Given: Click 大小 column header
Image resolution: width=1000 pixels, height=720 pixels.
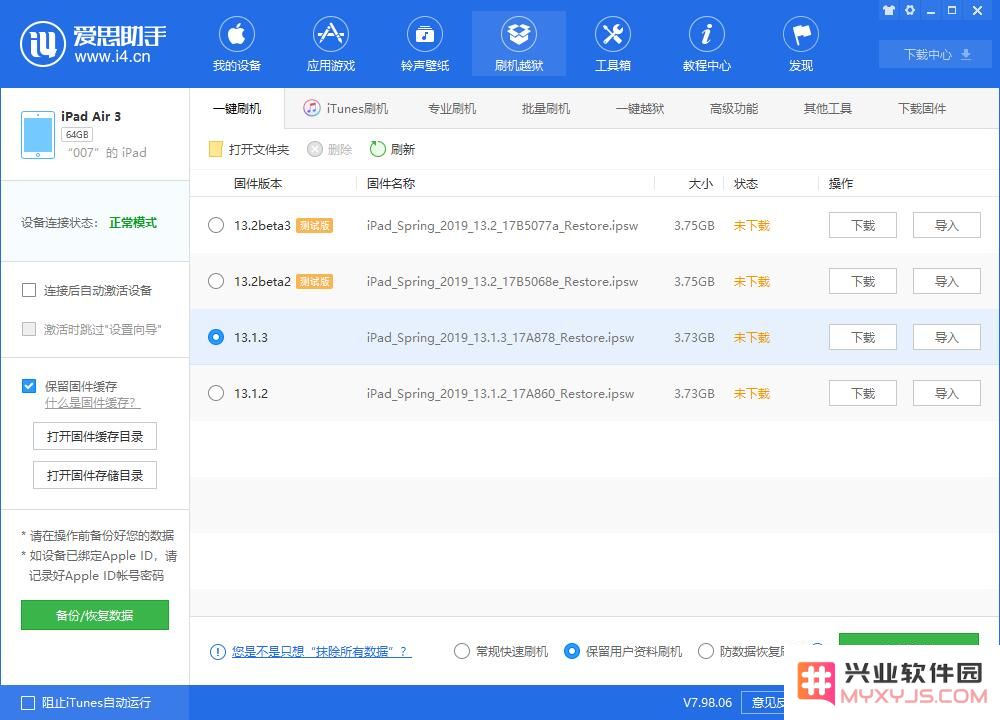Looking at the screenshot, I should point(700,184).
